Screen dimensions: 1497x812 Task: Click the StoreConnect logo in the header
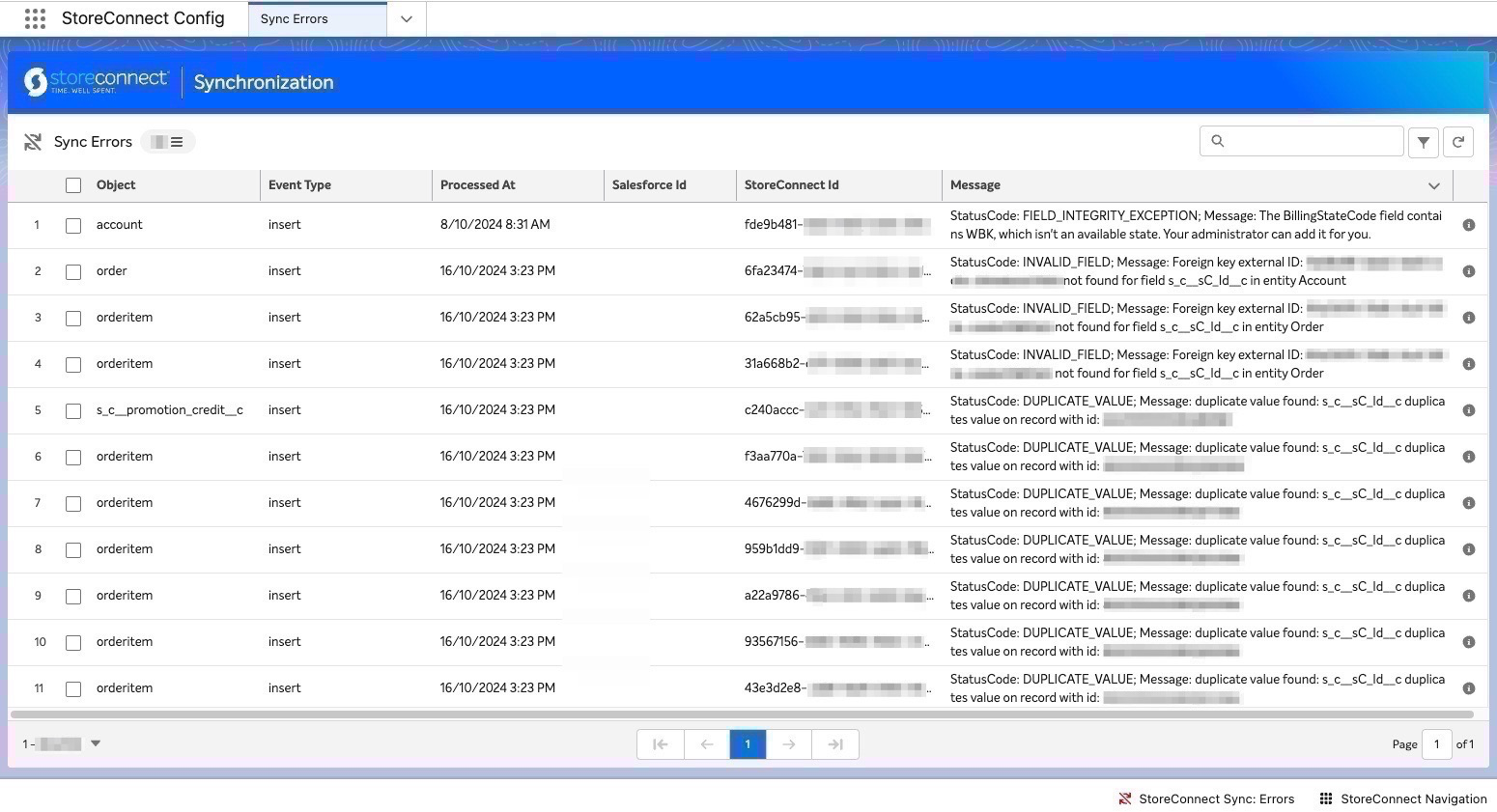coord(96,82)
